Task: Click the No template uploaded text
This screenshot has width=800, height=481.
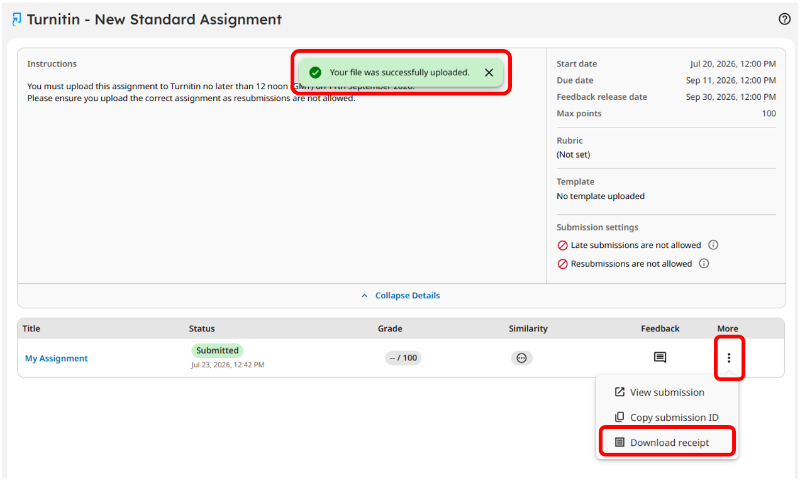Action: pos(601,196)
